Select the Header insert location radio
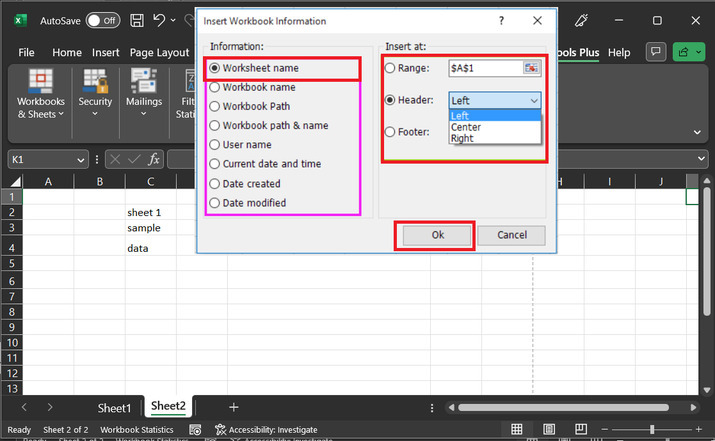Screen dimensions: 715x441 [409, 100]
